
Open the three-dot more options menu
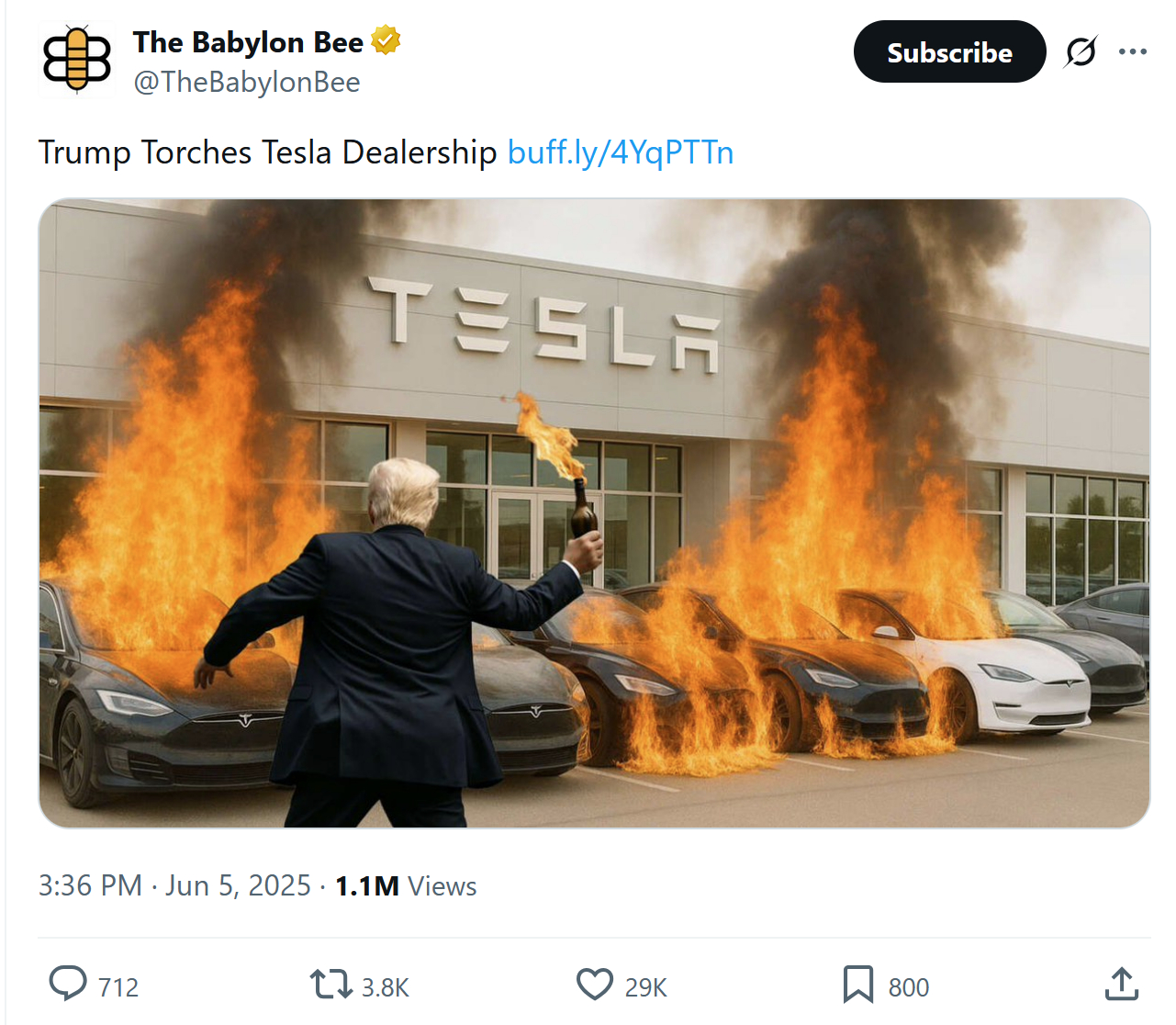coord(1133,52)
